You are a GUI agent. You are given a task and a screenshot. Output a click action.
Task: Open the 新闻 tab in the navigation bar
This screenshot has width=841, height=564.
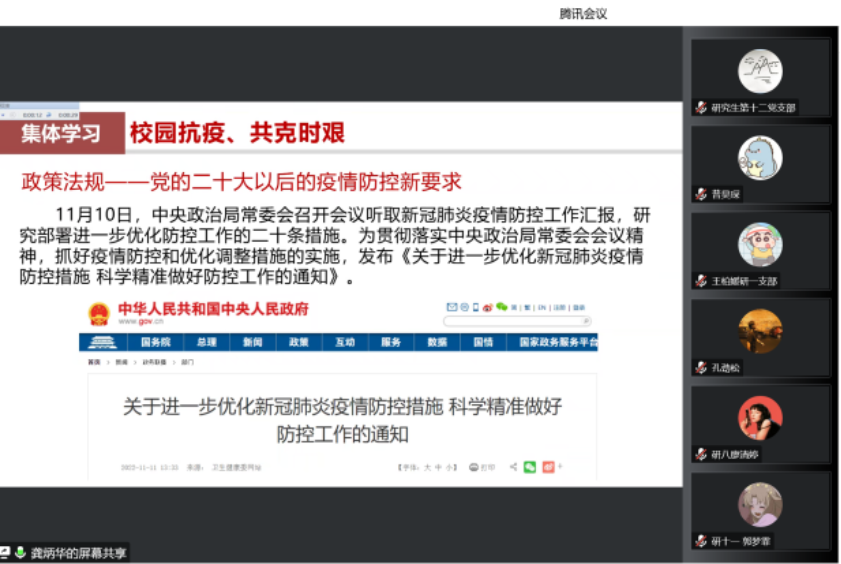click(x=252, y=343)
